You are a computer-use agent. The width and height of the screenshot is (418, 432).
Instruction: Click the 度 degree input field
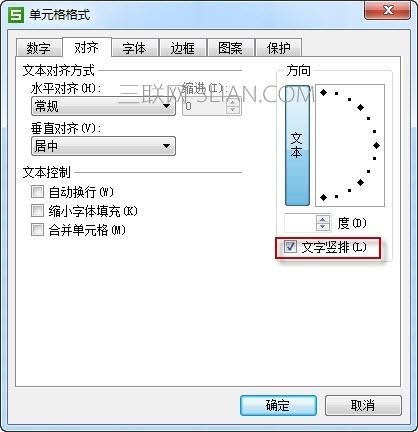point(300,223)
